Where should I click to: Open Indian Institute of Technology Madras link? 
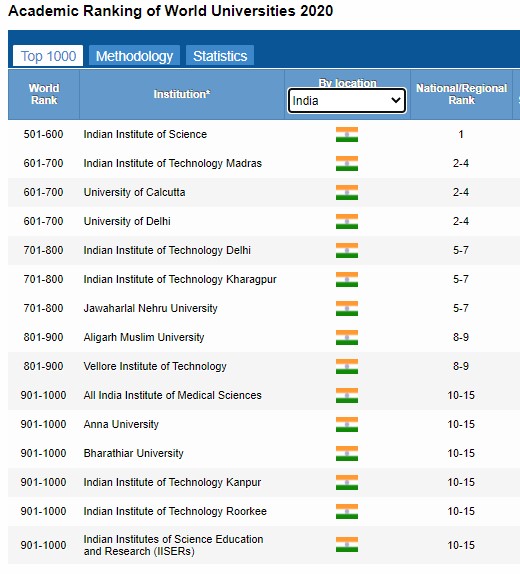[172, 163]
